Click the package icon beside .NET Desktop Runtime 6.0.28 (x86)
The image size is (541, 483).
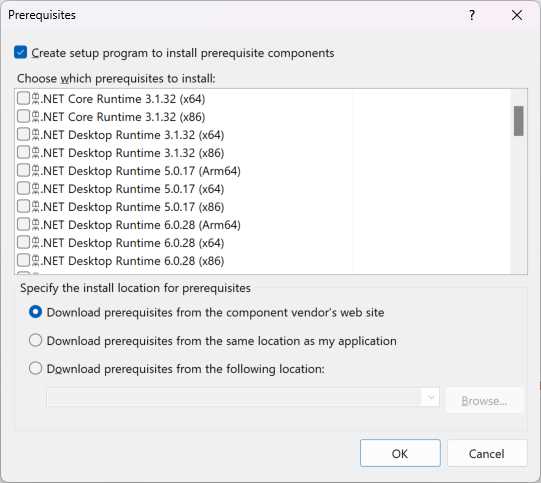[36, 260]
